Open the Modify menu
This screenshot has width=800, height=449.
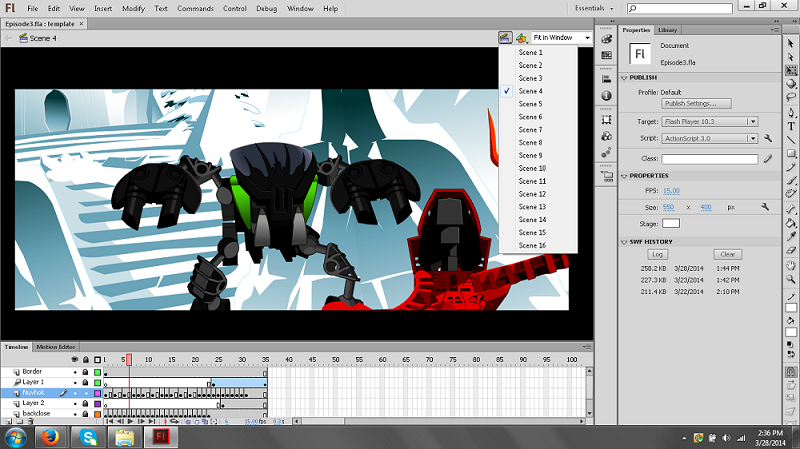coord(133,9)
